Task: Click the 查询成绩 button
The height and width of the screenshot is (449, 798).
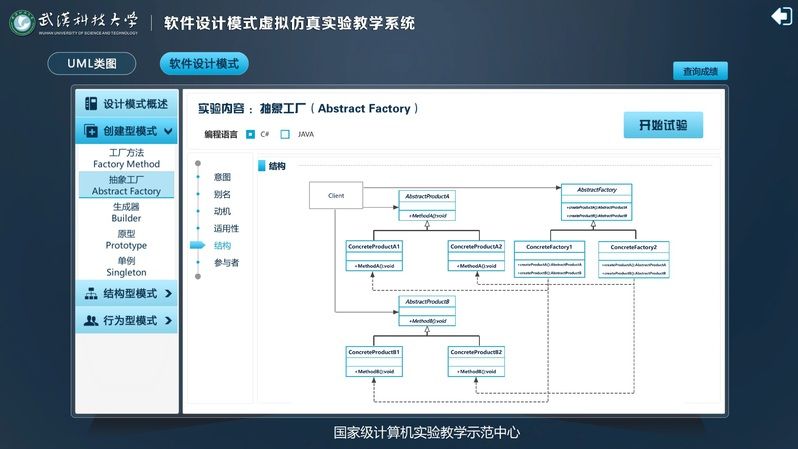Action: pyautogui.click(x=700, y=71)
